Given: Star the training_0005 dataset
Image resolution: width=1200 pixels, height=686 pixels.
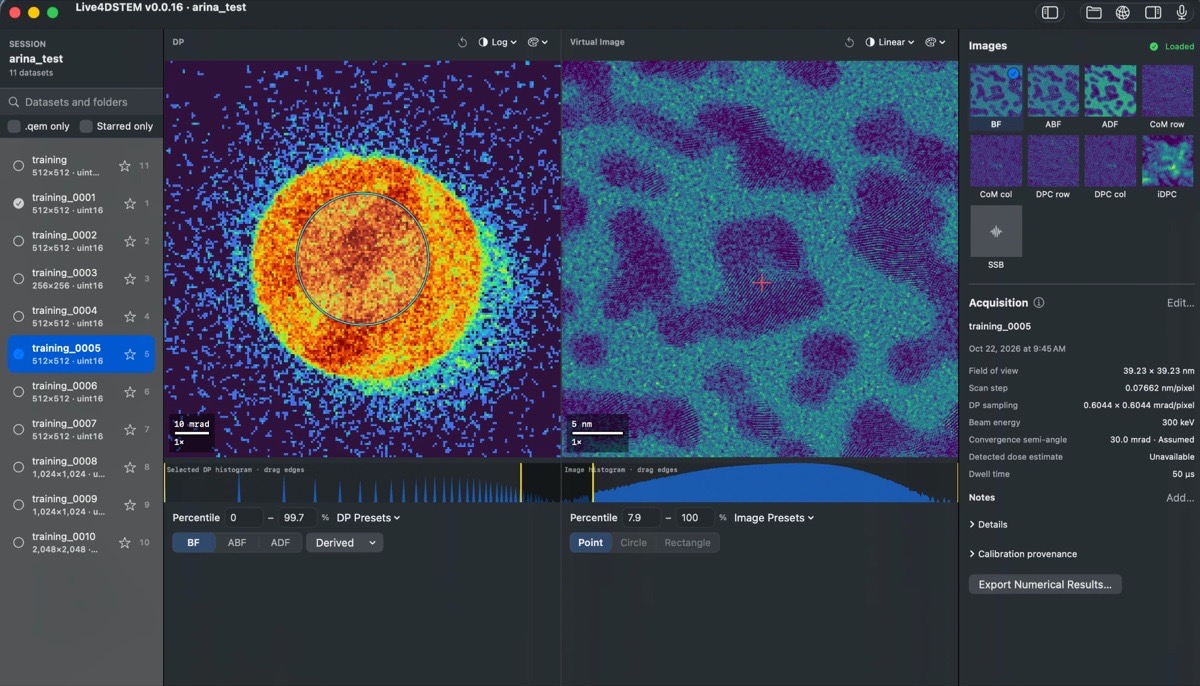Looking at the screenshot, I should click(130, 354).
